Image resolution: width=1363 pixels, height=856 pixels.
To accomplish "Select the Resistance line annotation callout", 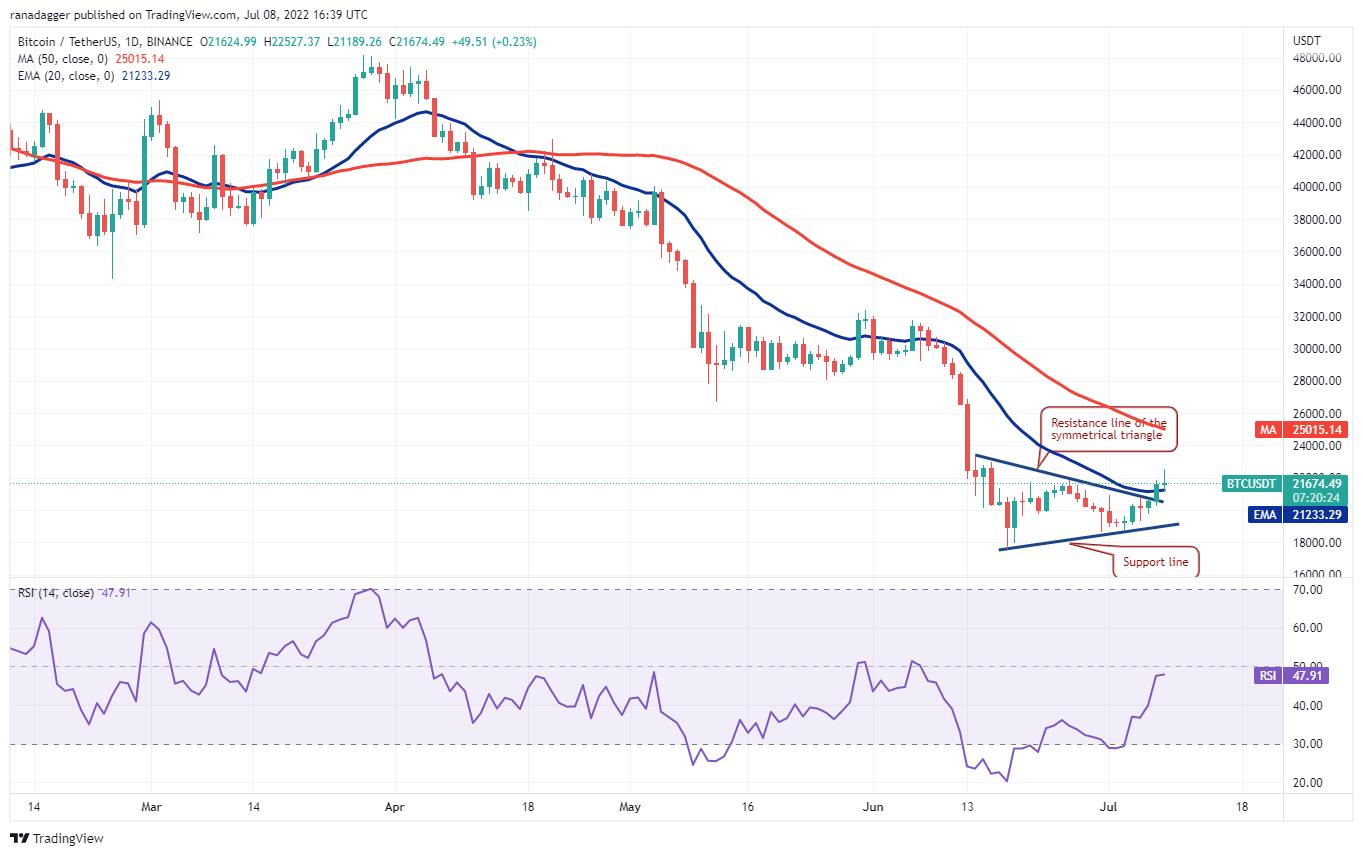I will coord(1108,428).
